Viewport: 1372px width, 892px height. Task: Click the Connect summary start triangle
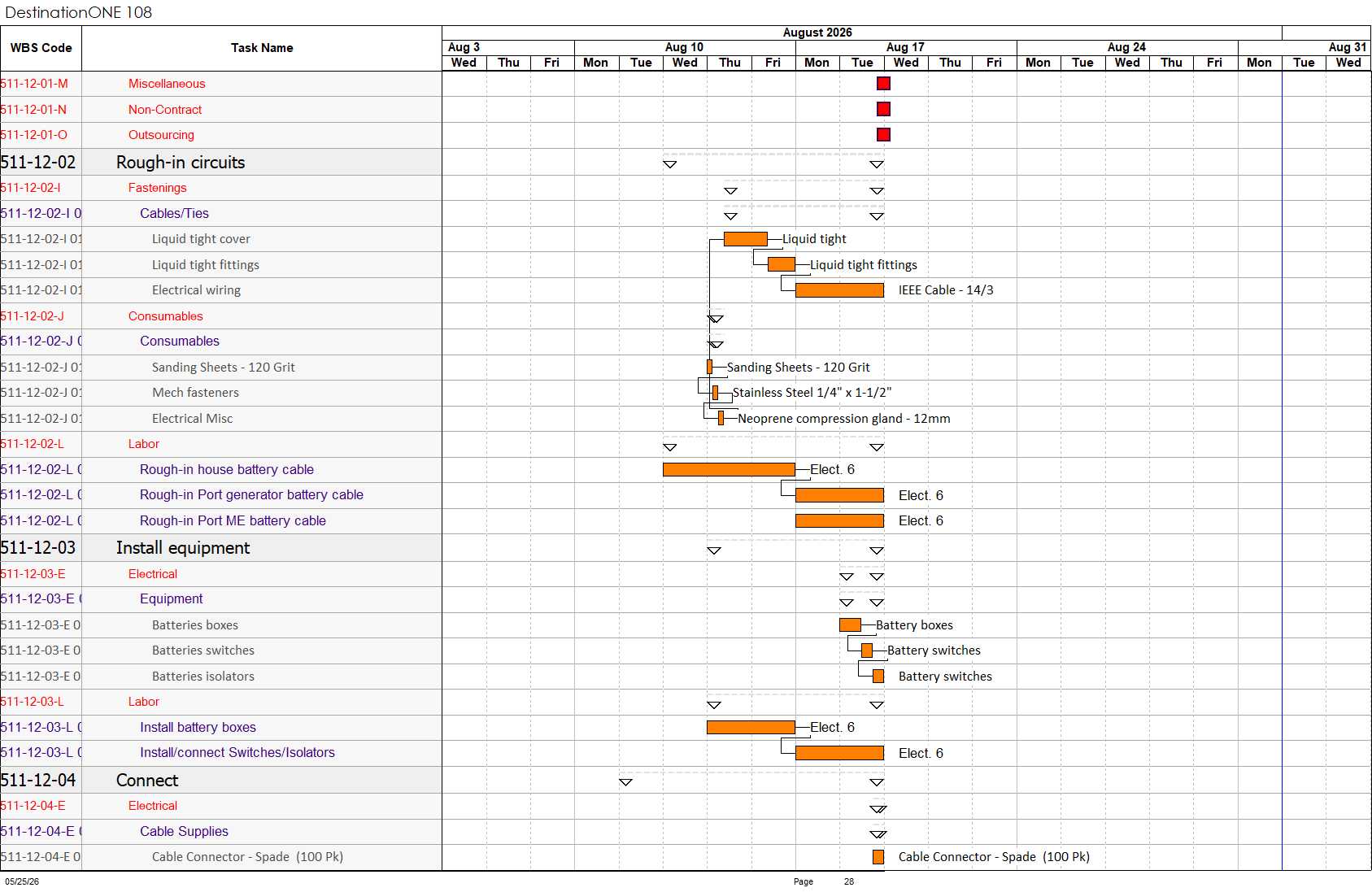click(625, 782)
